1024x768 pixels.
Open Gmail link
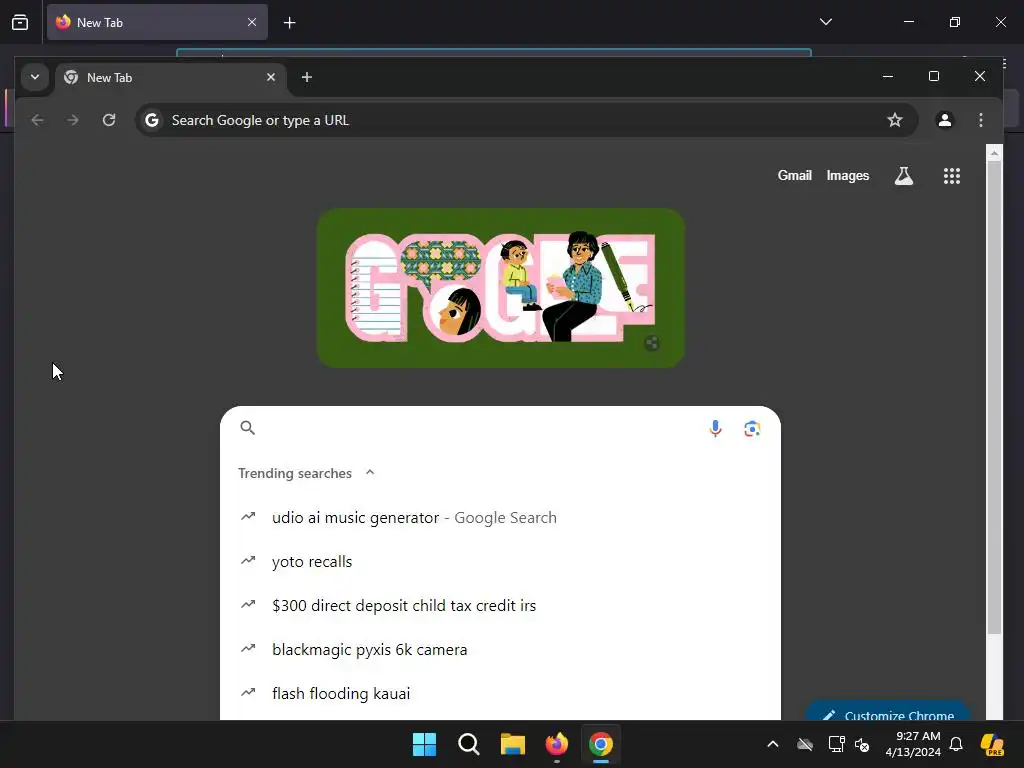(794, 176)
